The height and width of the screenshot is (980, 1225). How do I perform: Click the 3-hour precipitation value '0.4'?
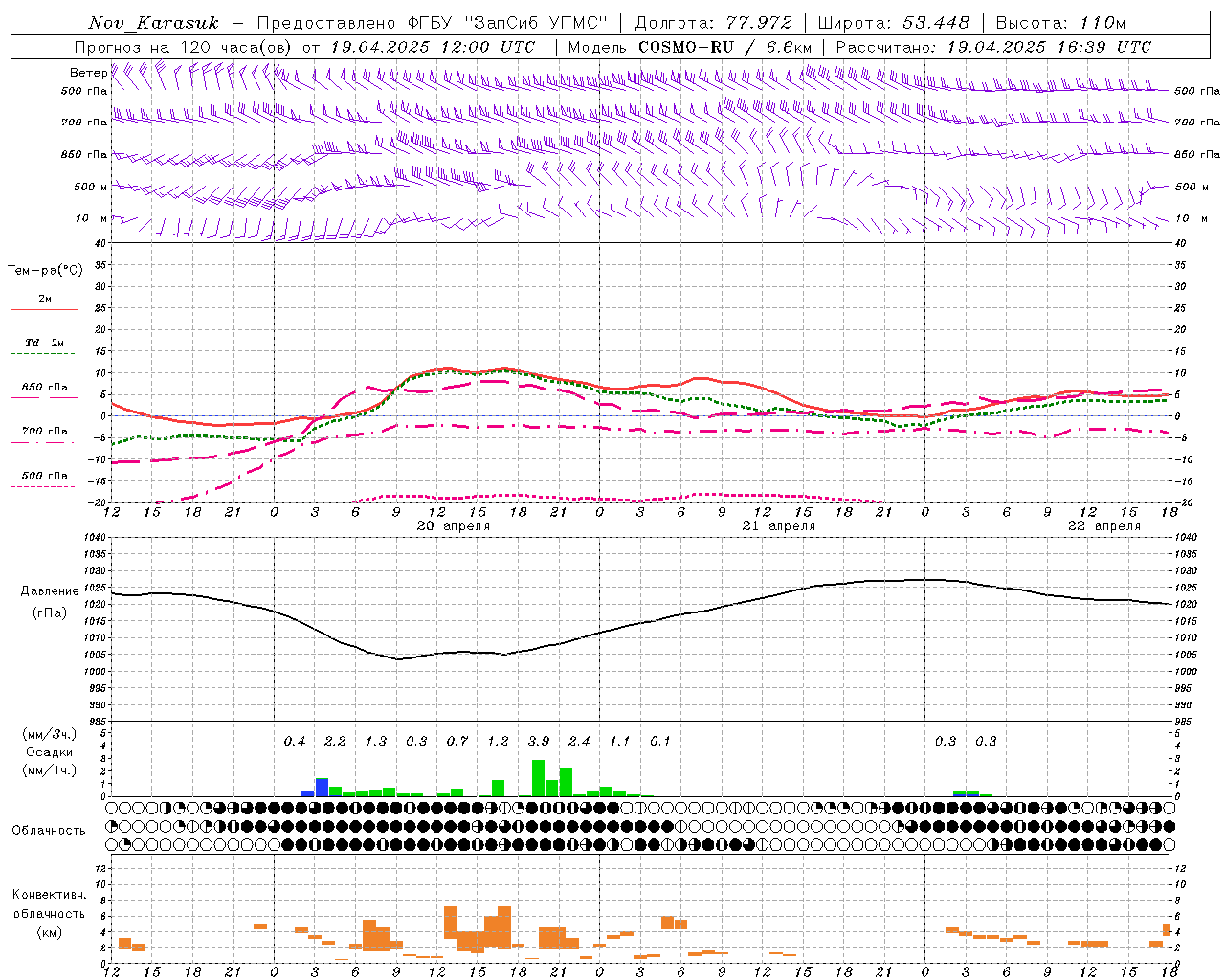click(x=295, y=742)
